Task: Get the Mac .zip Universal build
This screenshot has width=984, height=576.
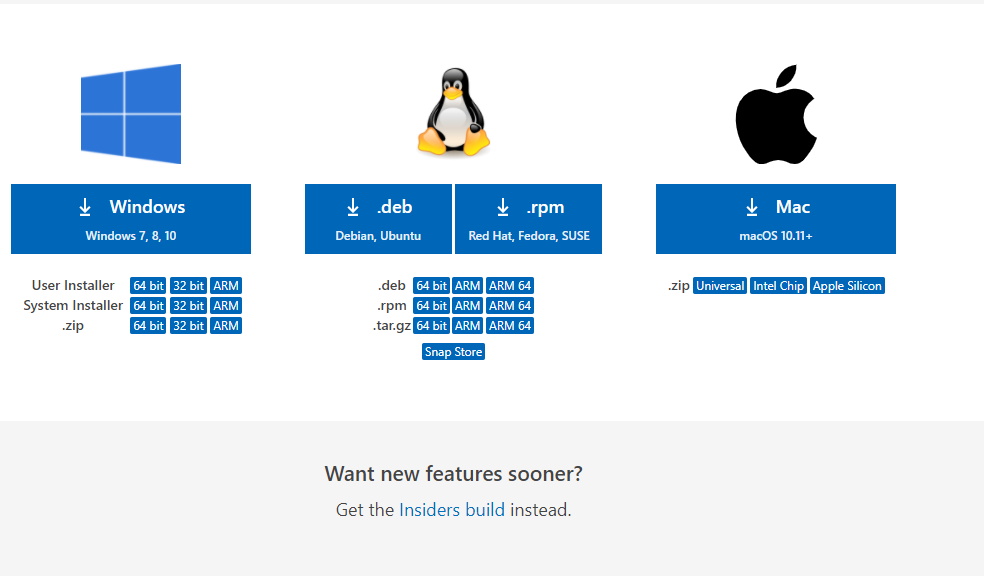Action: 720,285
